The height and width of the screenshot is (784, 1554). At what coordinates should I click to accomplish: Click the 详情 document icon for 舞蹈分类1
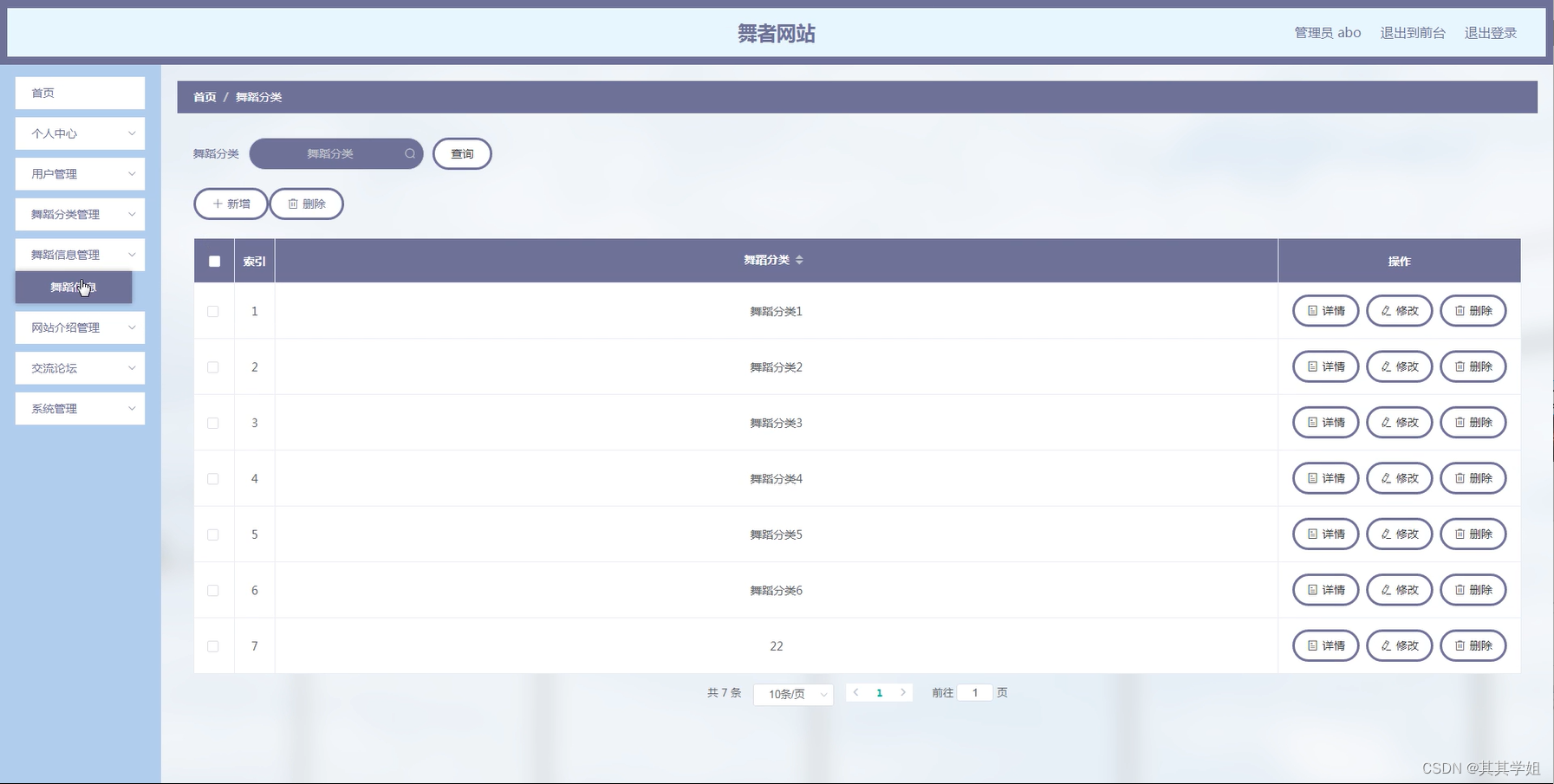pos(1311,311)
